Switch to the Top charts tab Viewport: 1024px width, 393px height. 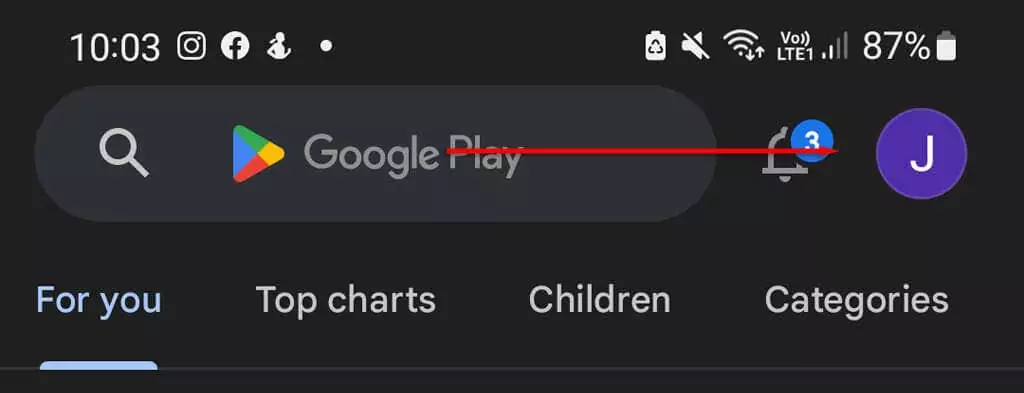(x=345, y=300)
